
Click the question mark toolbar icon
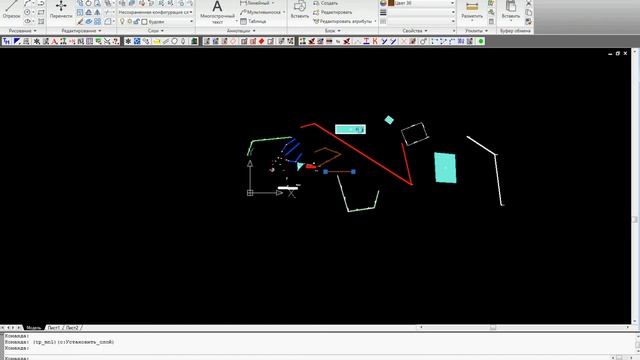click(x=116, y=41)
